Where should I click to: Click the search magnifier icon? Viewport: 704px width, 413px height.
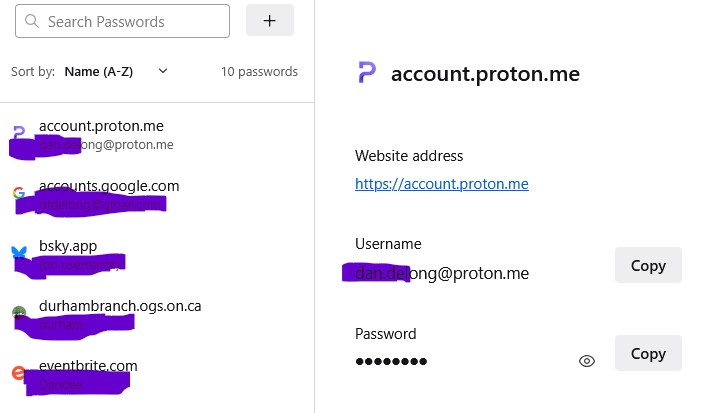tap(32, 21)
